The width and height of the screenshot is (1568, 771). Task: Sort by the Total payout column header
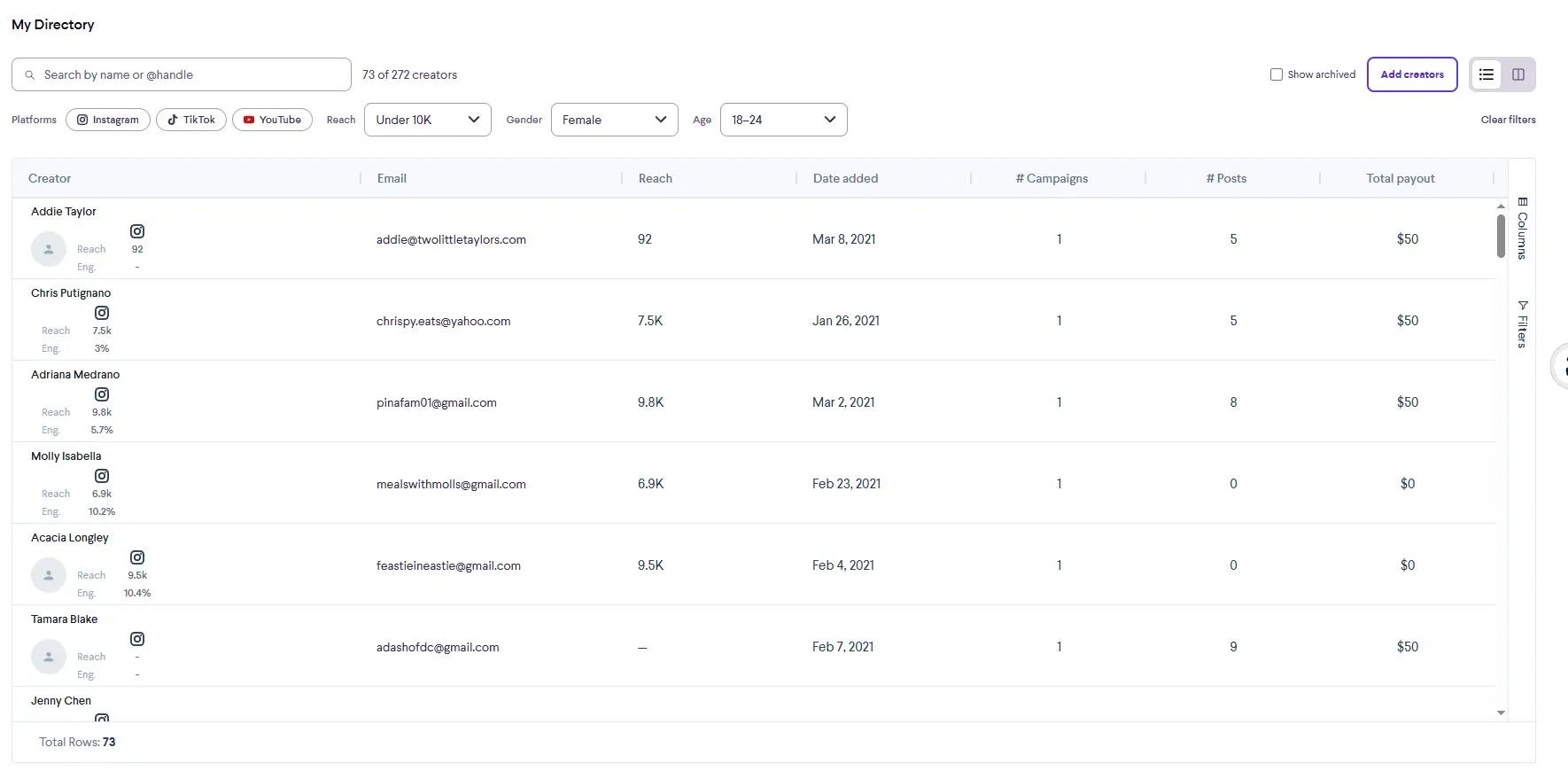click(1401, 178)
